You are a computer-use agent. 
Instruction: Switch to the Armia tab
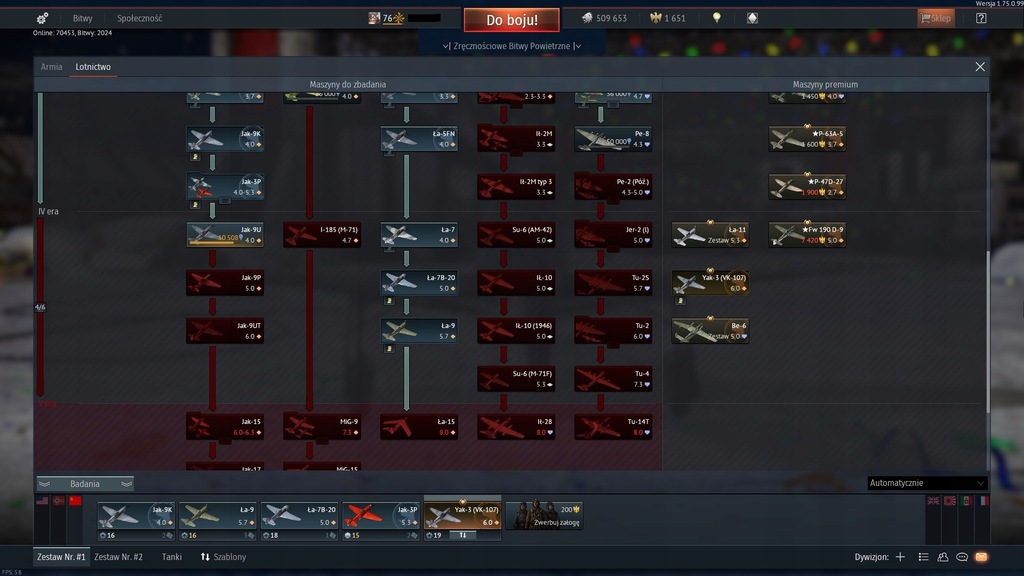(x=52, y=67)
